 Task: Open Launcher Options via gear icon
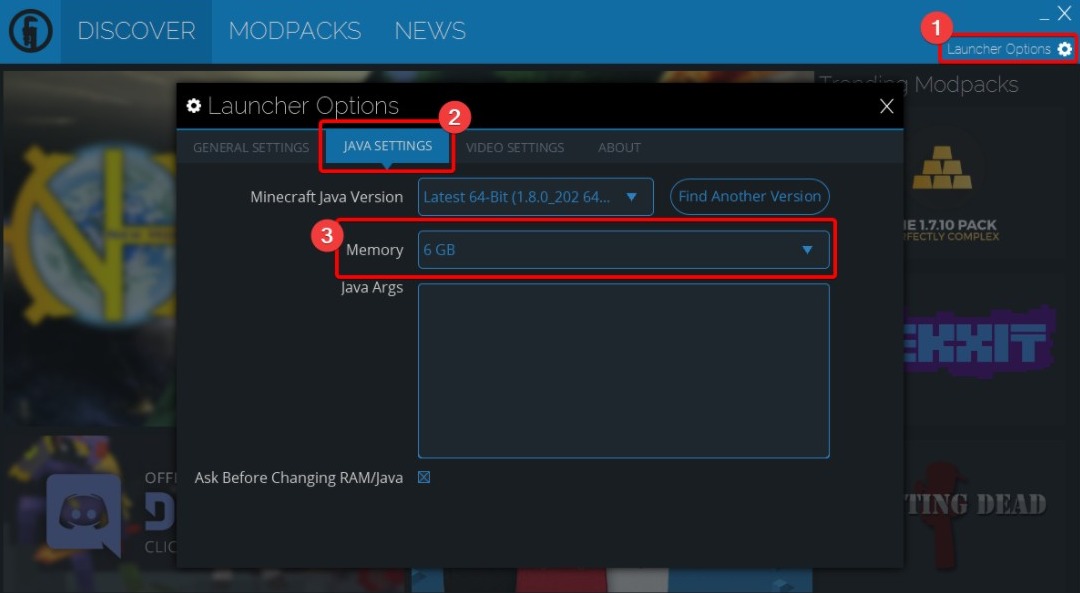[1064, 49]
